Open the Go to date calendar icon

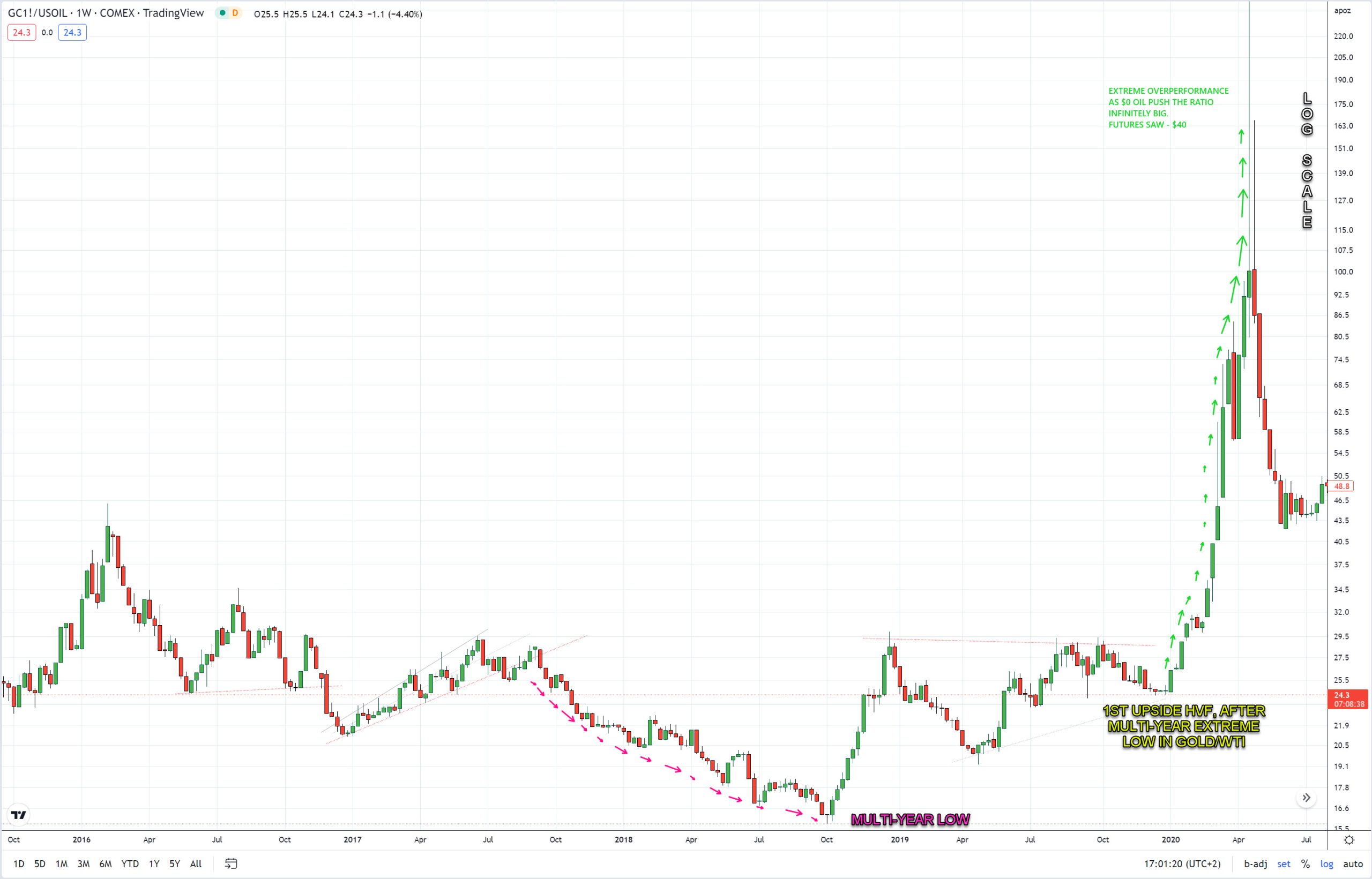(230, 863)
